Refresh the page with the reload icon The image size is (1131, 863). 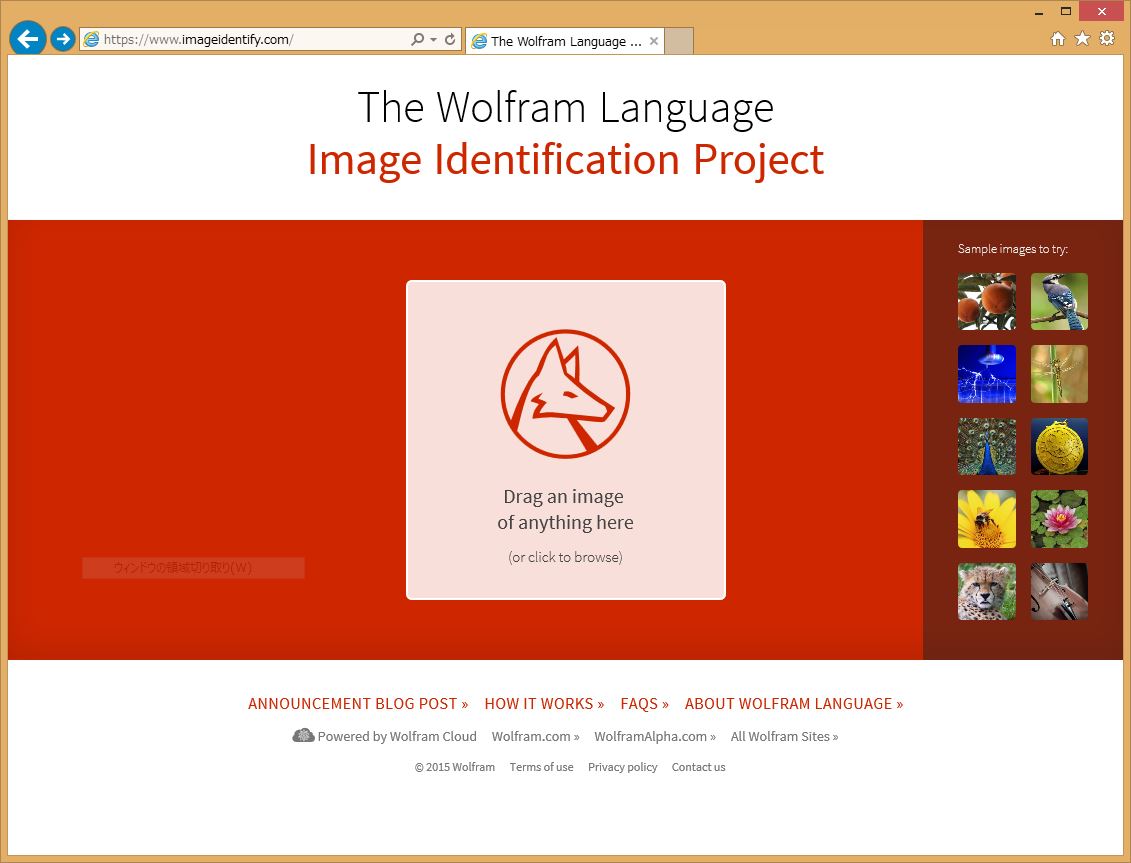450,39
